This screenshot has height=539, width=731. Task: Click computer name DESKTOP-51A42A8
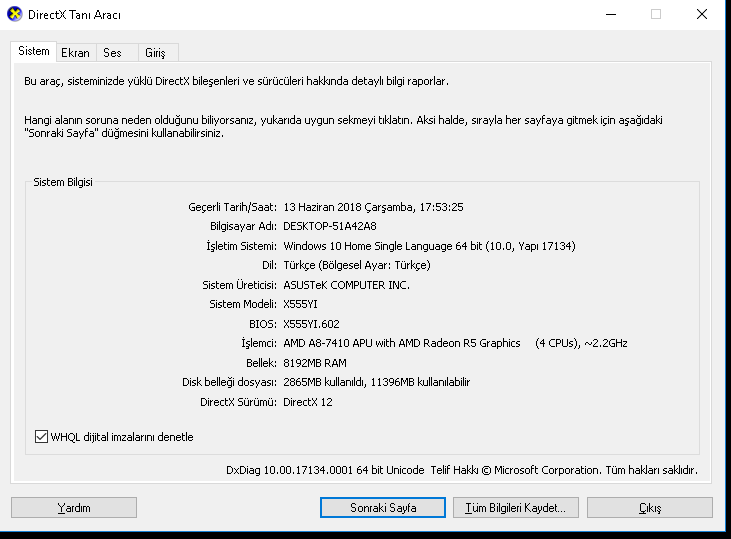tap(330, 226)
